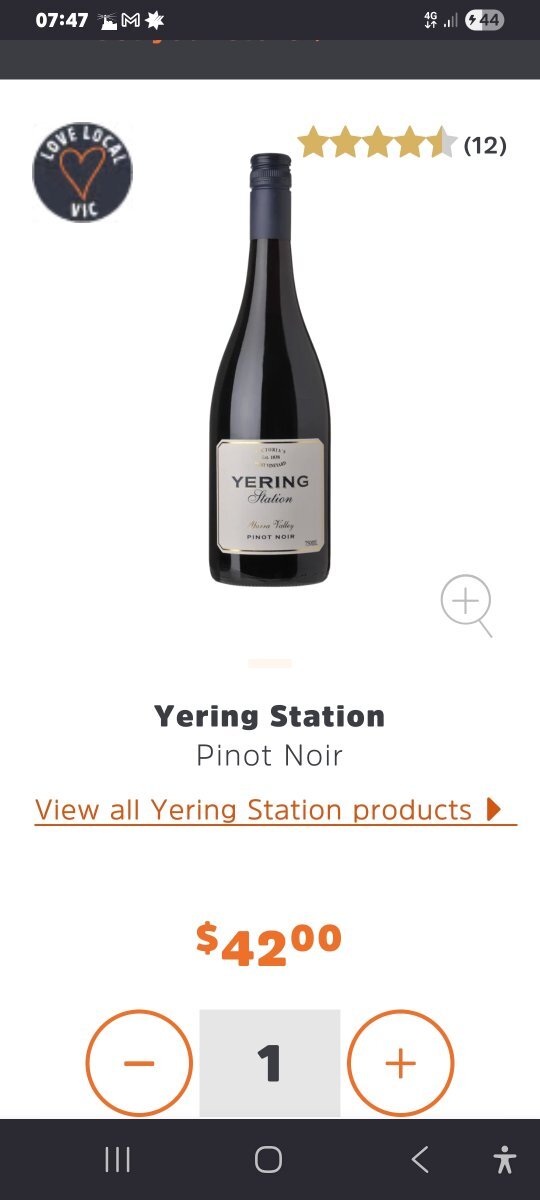Open the magnifier zoom on bottle image
The width and height of the screenshot is (540, 1200).
(x=467, y=605)
